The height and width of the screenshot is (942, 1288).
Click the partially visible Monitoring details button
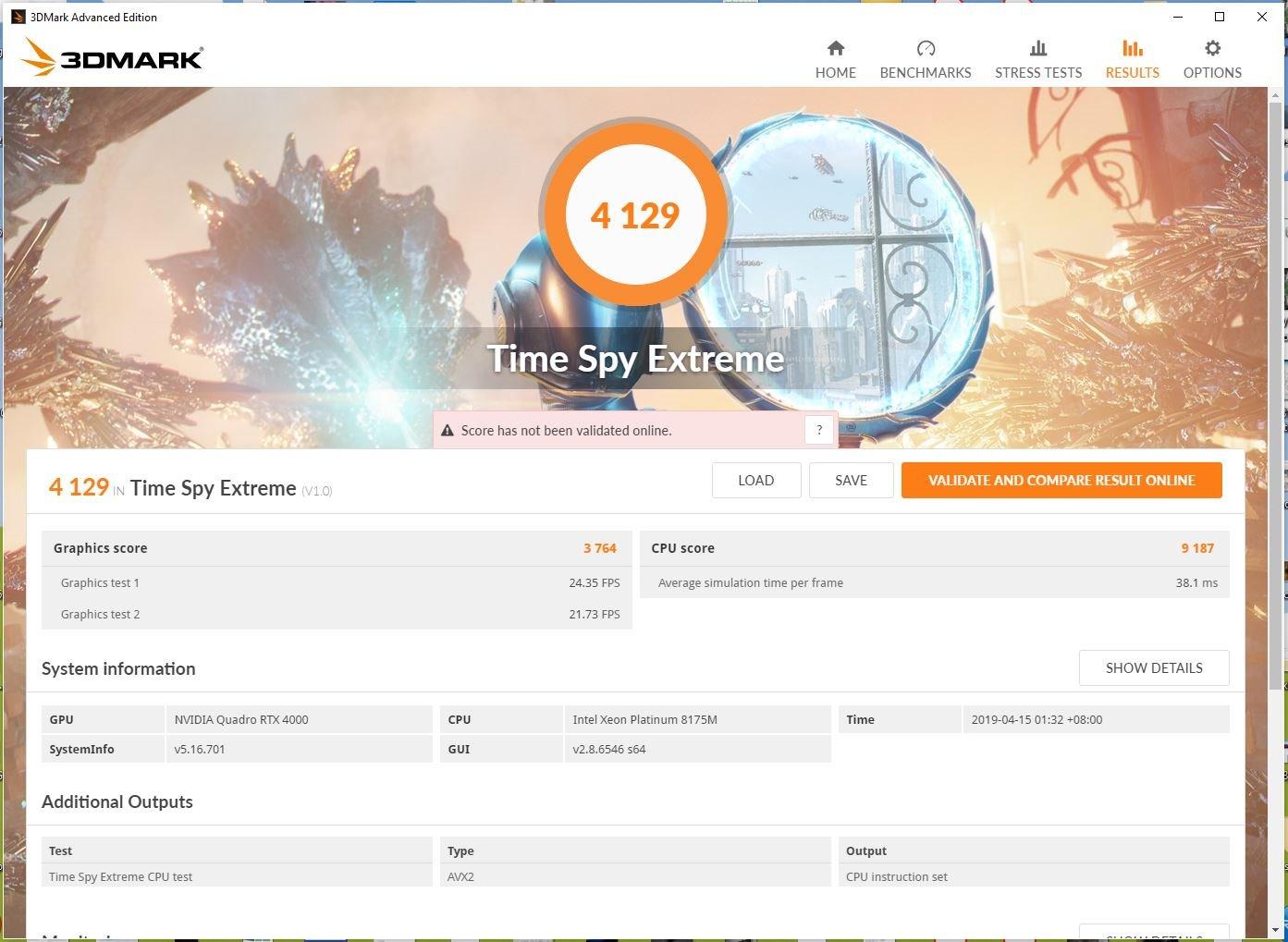coord(1153,932)
